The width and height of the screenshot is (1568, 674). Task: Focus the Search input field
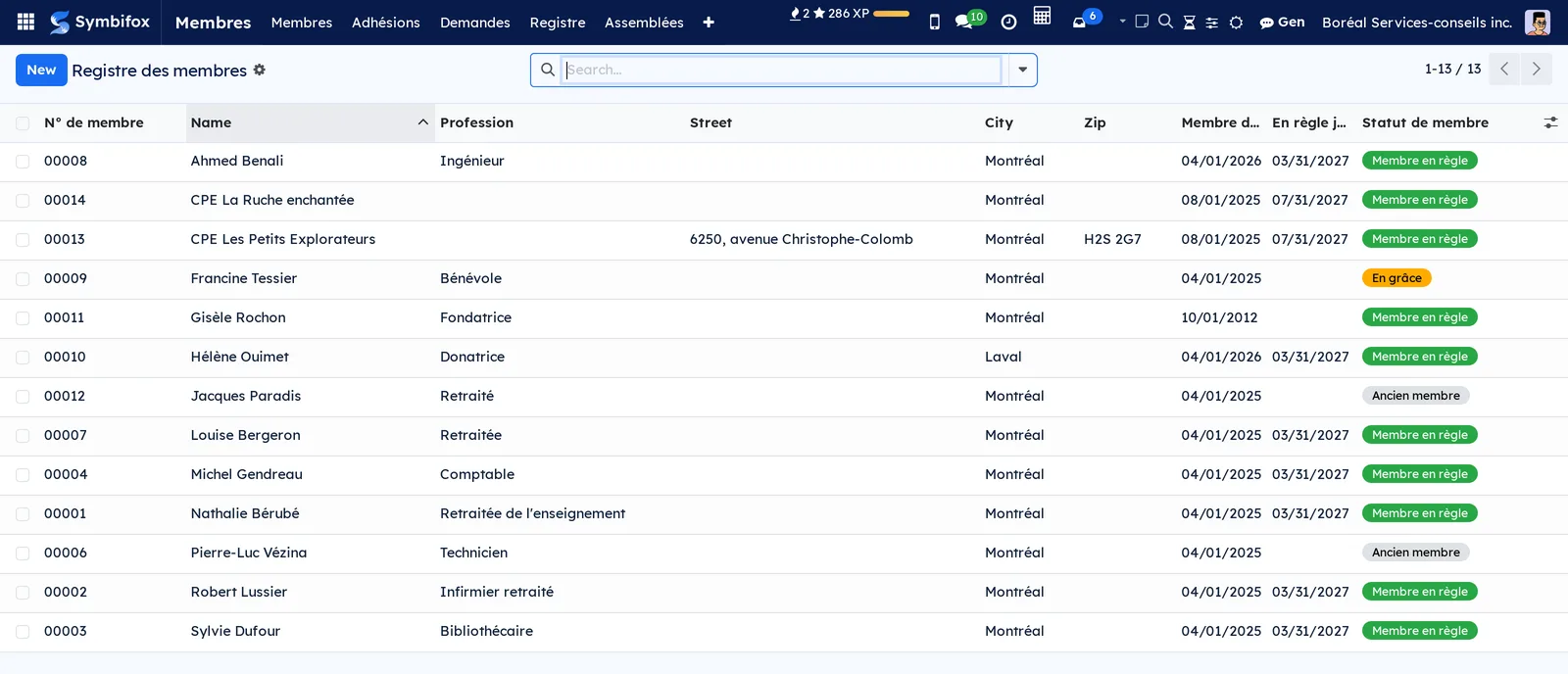click(782, 70)
